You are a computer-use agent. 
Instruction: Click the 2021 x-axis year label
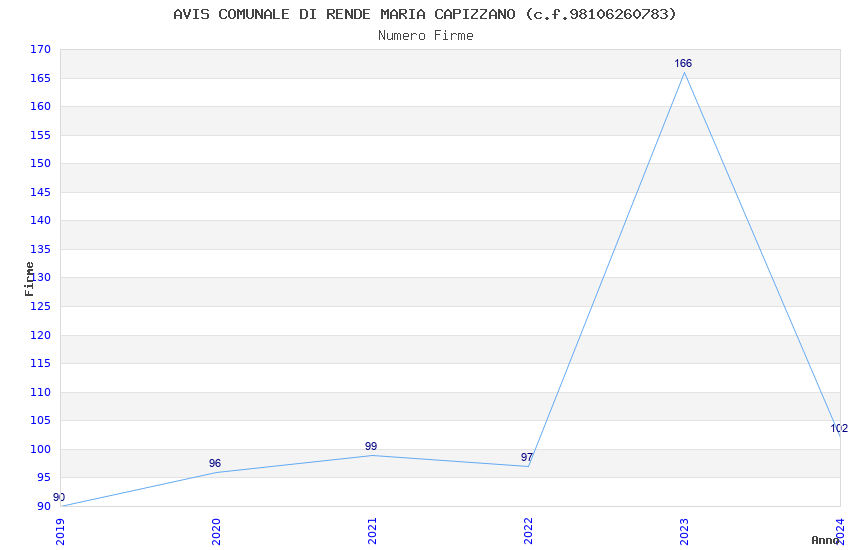(372, 532)
